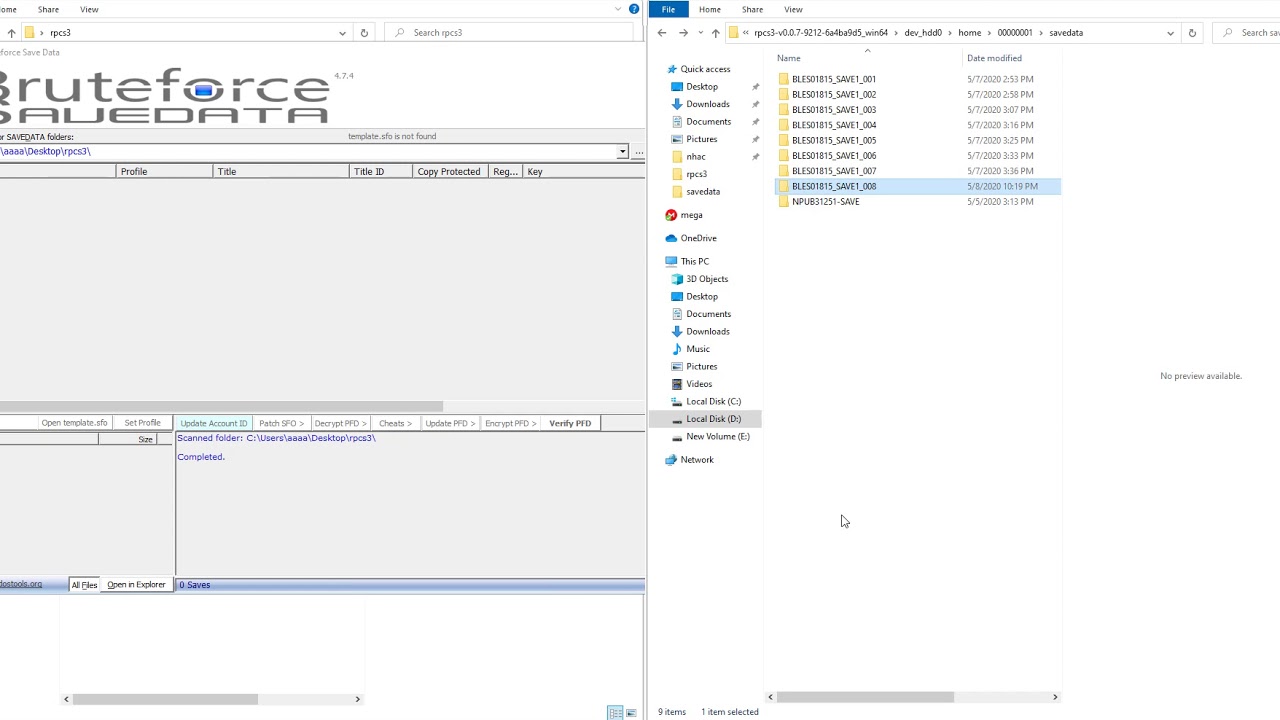Open savedata folder in Quick access
Viewport: 1280px width, 720px height.
(703, 191)
